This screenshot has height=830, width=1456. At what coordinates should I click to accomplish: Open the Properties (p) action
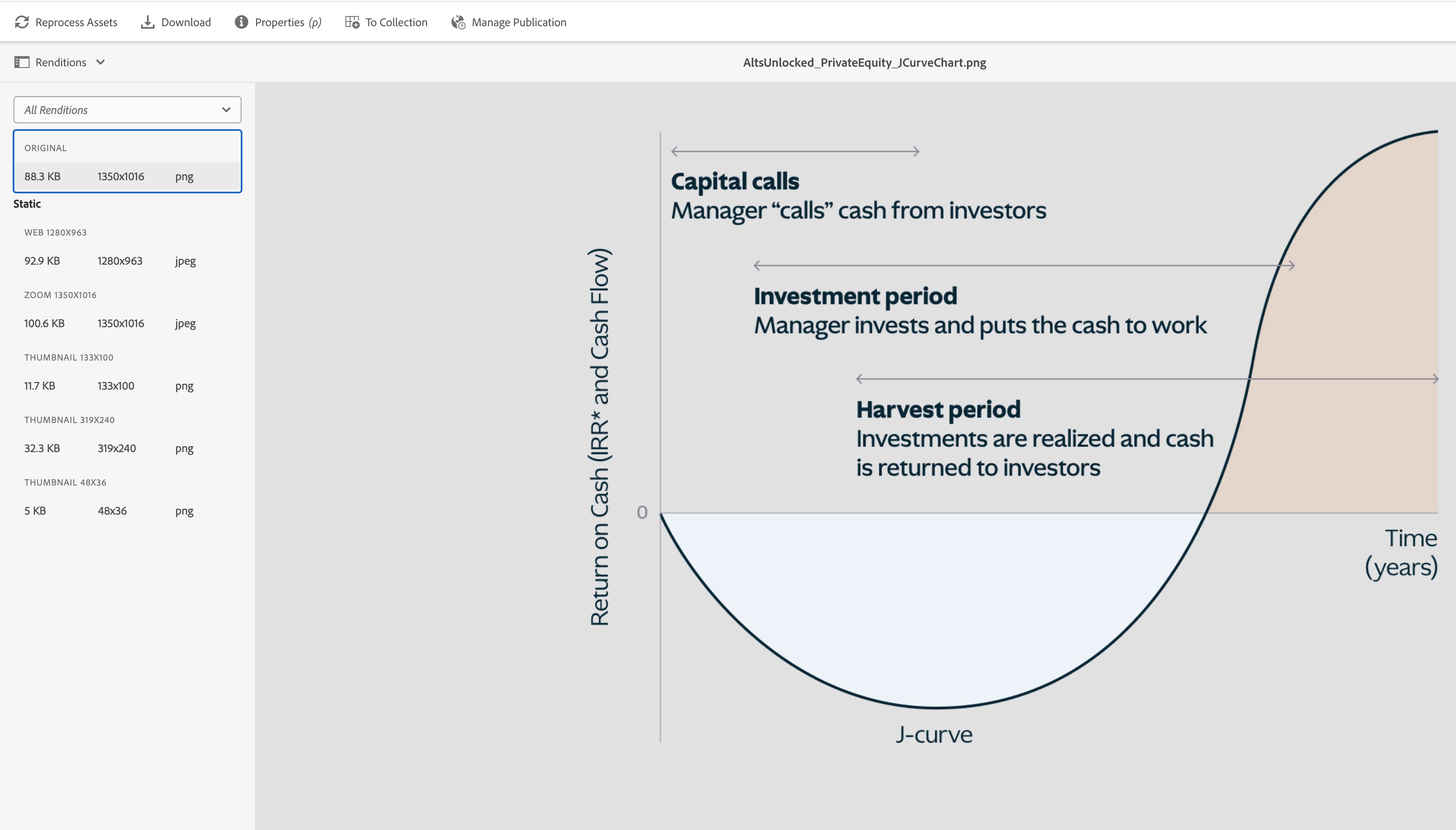(x=287, y=22)
